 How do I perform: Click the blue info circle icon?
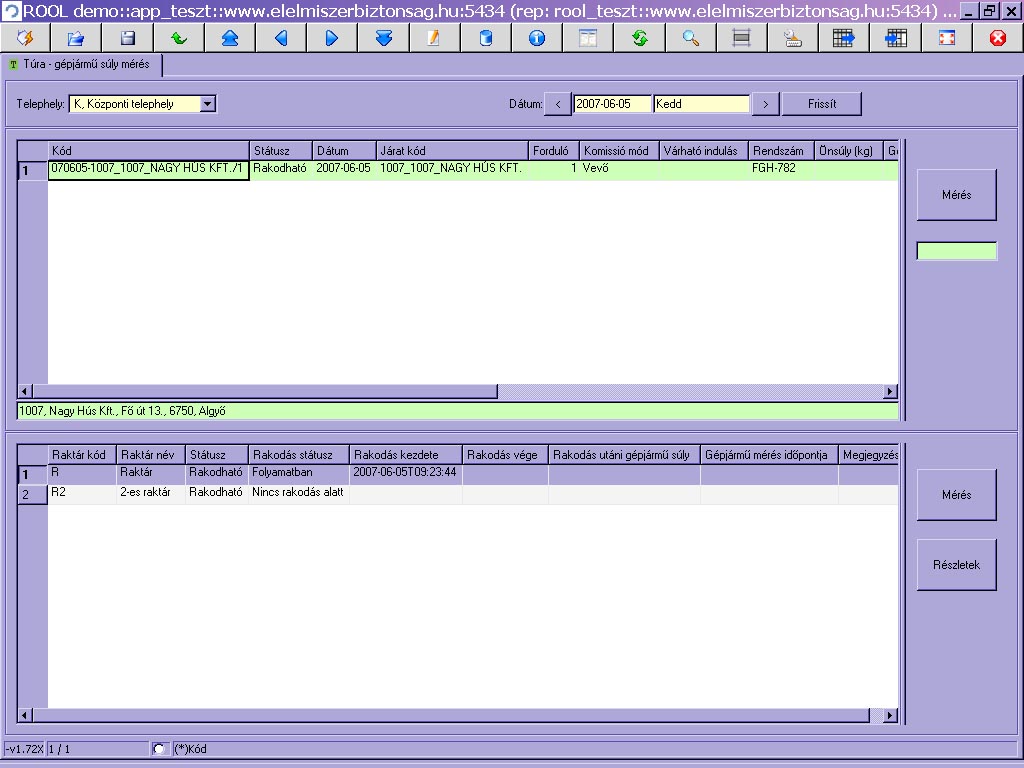click(537, 38)
